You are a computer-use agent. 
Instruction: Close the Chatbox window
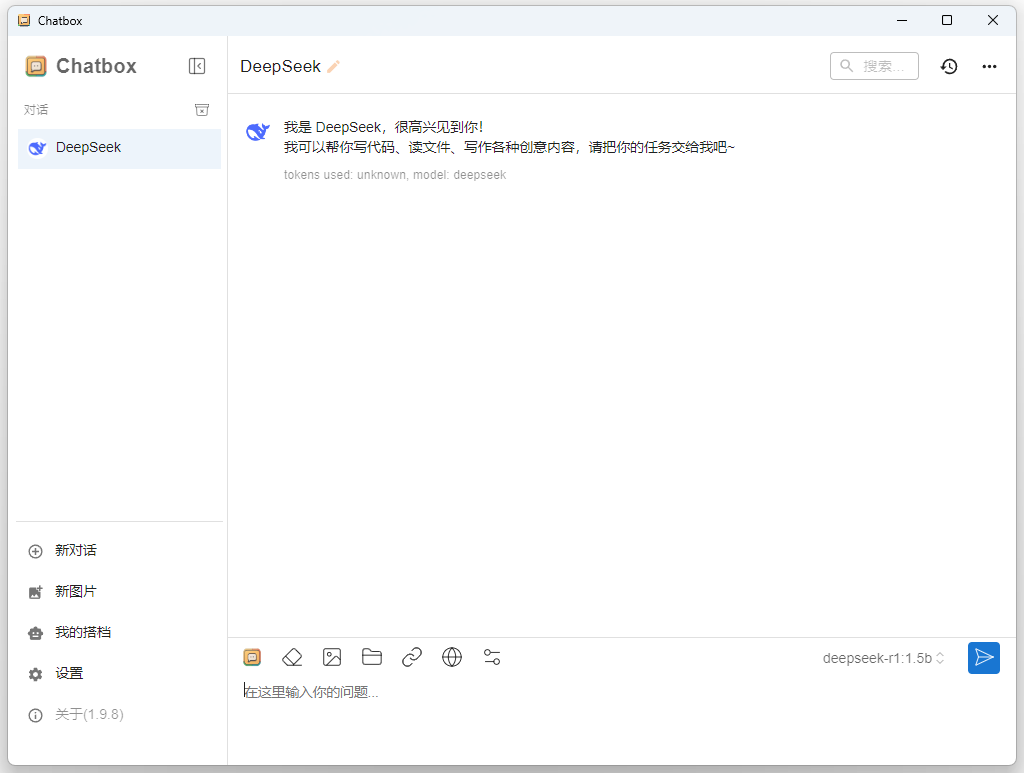[x=993, y=20]
